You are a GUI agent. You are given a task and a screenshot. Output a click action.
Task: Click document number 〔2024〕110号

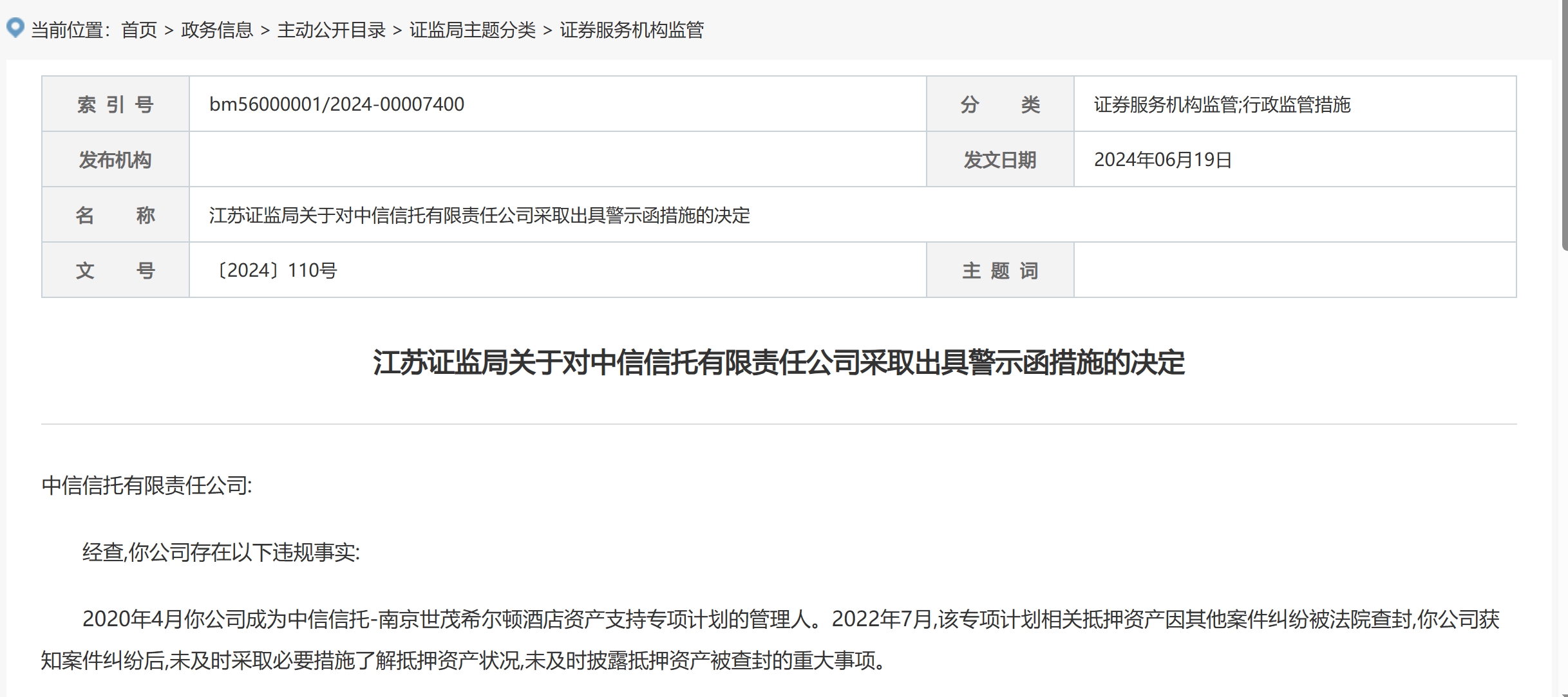(276, 270)
